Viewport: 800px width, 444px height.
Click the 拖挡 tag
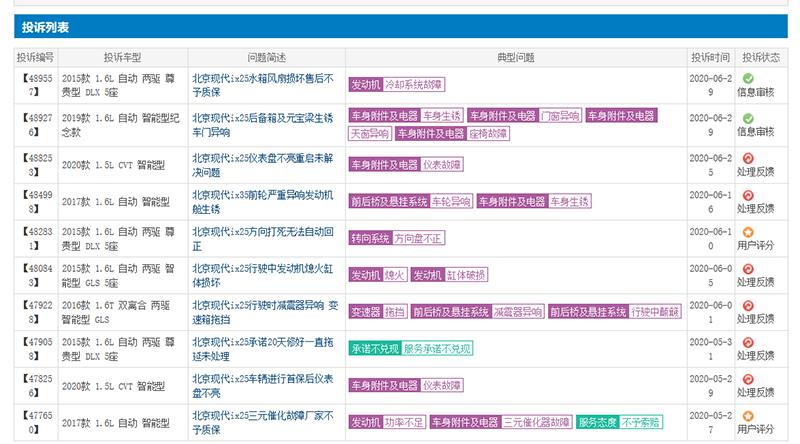pyautogui.click(x=394, y=312)
